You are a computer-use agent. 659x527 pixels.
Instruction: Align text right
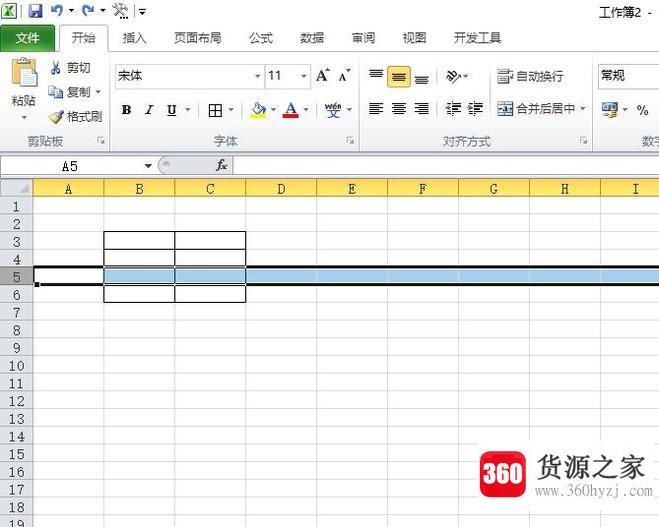click(x=422, y=109)
